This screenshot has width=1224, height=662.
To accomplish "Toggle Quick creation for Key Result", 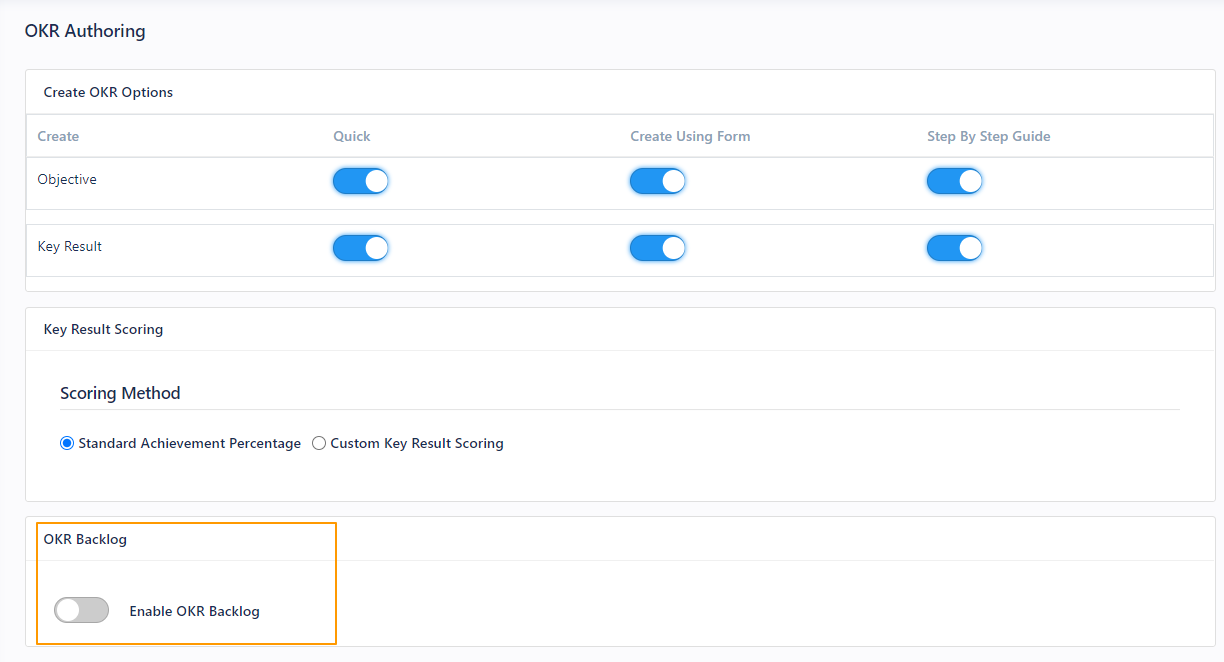I will pos(360,247).
